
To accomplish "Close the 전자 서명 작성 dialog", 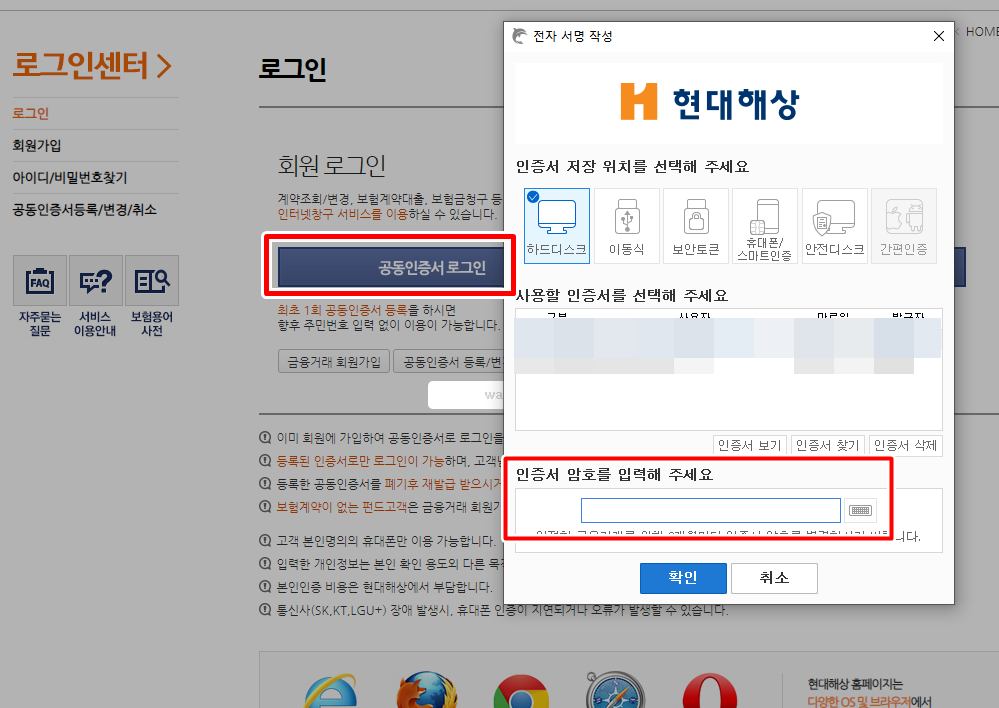I will pyautogui.click(x=938, y=36).
